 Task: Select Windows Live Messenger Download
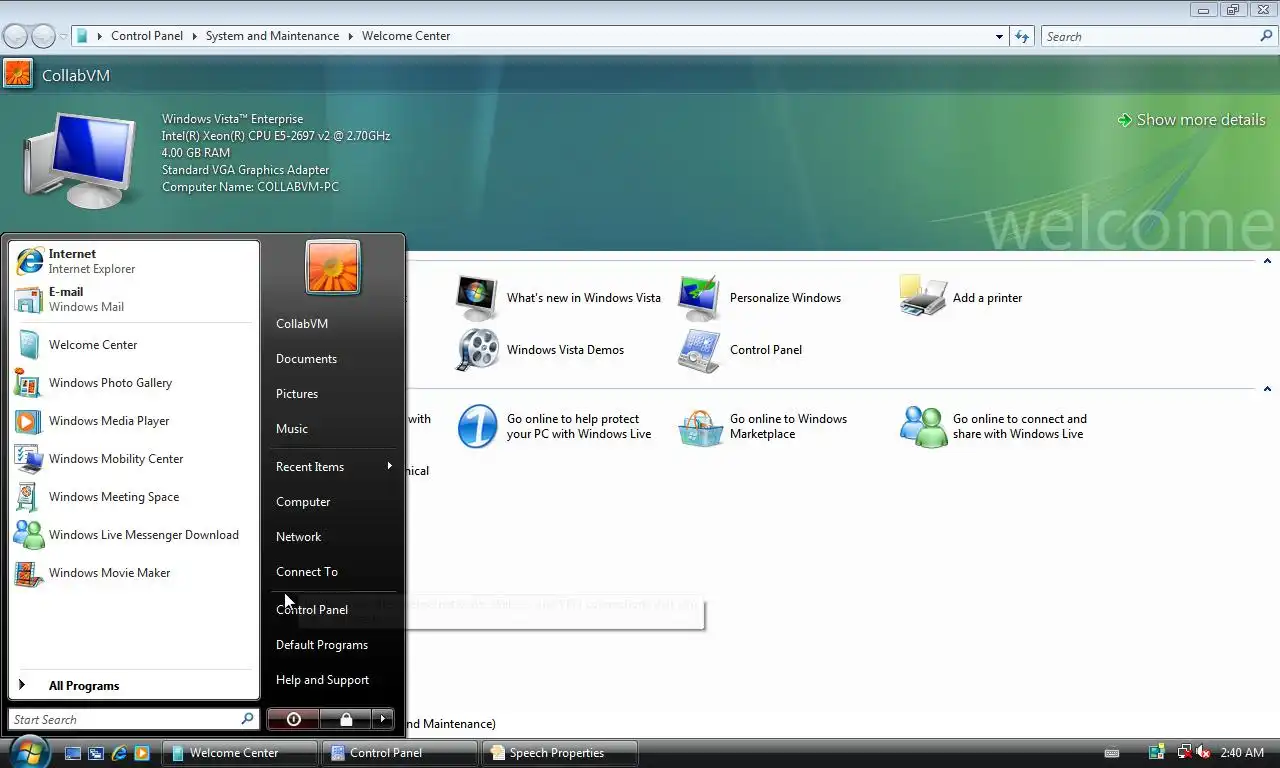tap(134, 535)
